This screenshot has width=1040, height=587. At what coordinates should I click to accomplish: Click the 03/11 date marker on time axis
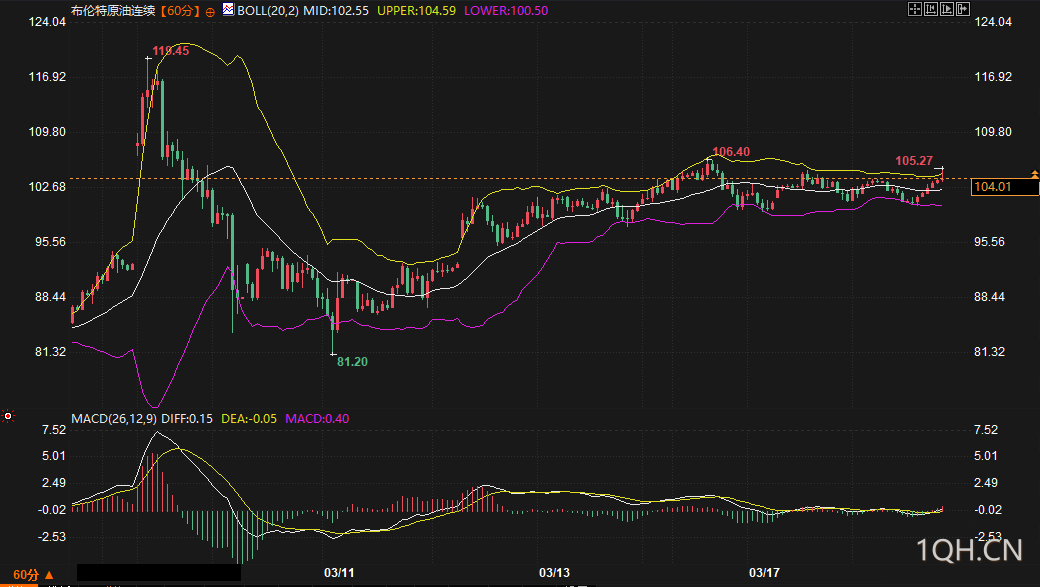339,572
